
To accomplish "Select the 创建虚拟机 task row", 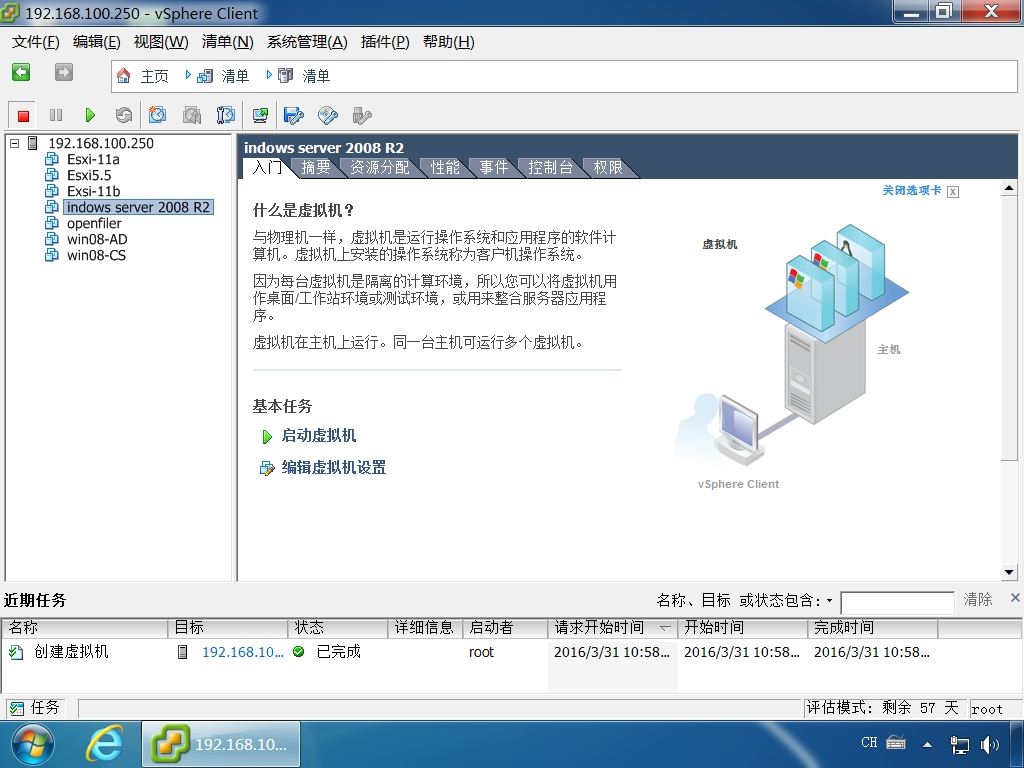I will (x=511, y=652).
